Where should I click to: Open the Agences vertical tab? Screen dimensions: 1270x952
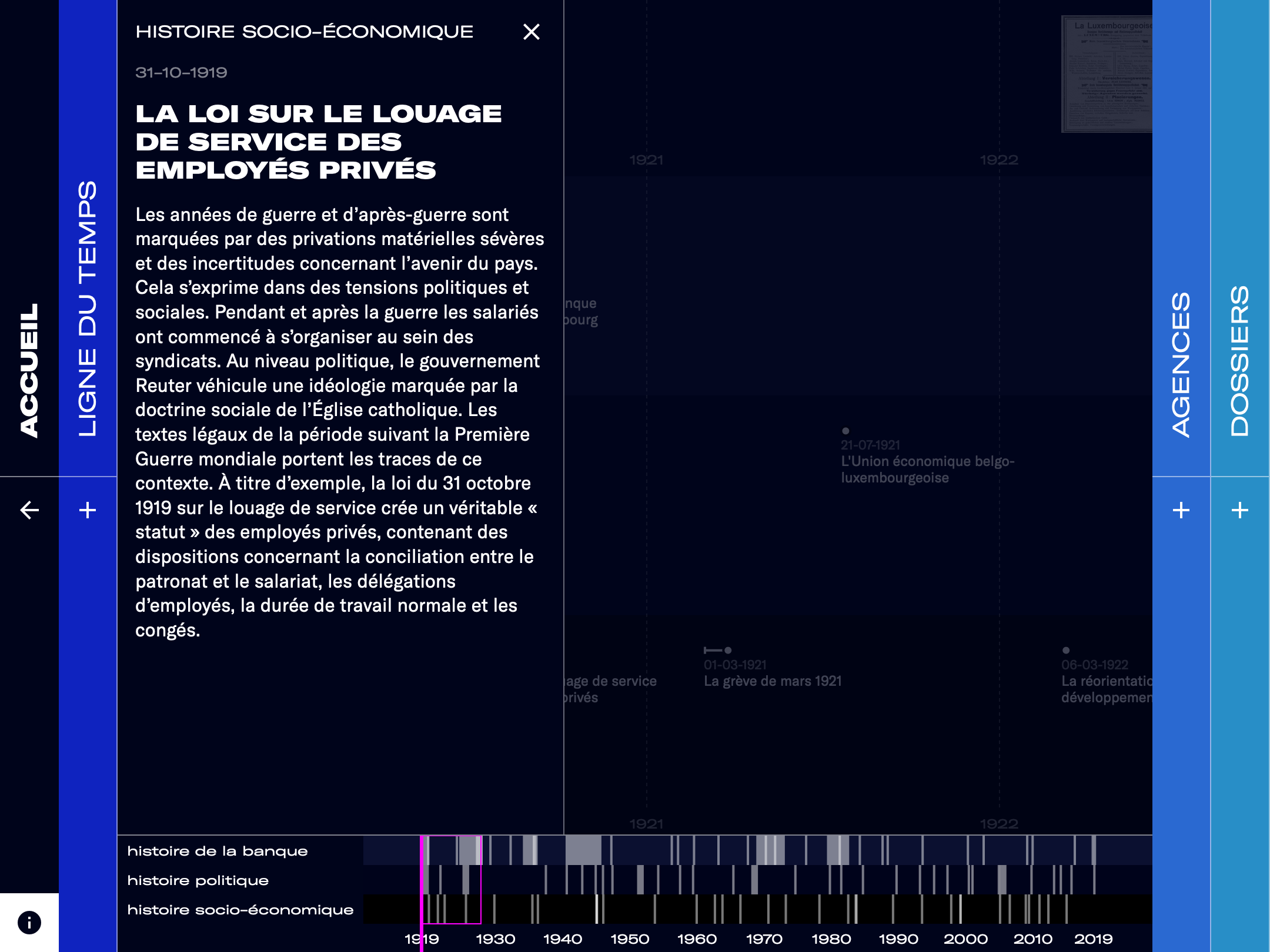(x=1181, y=364)
